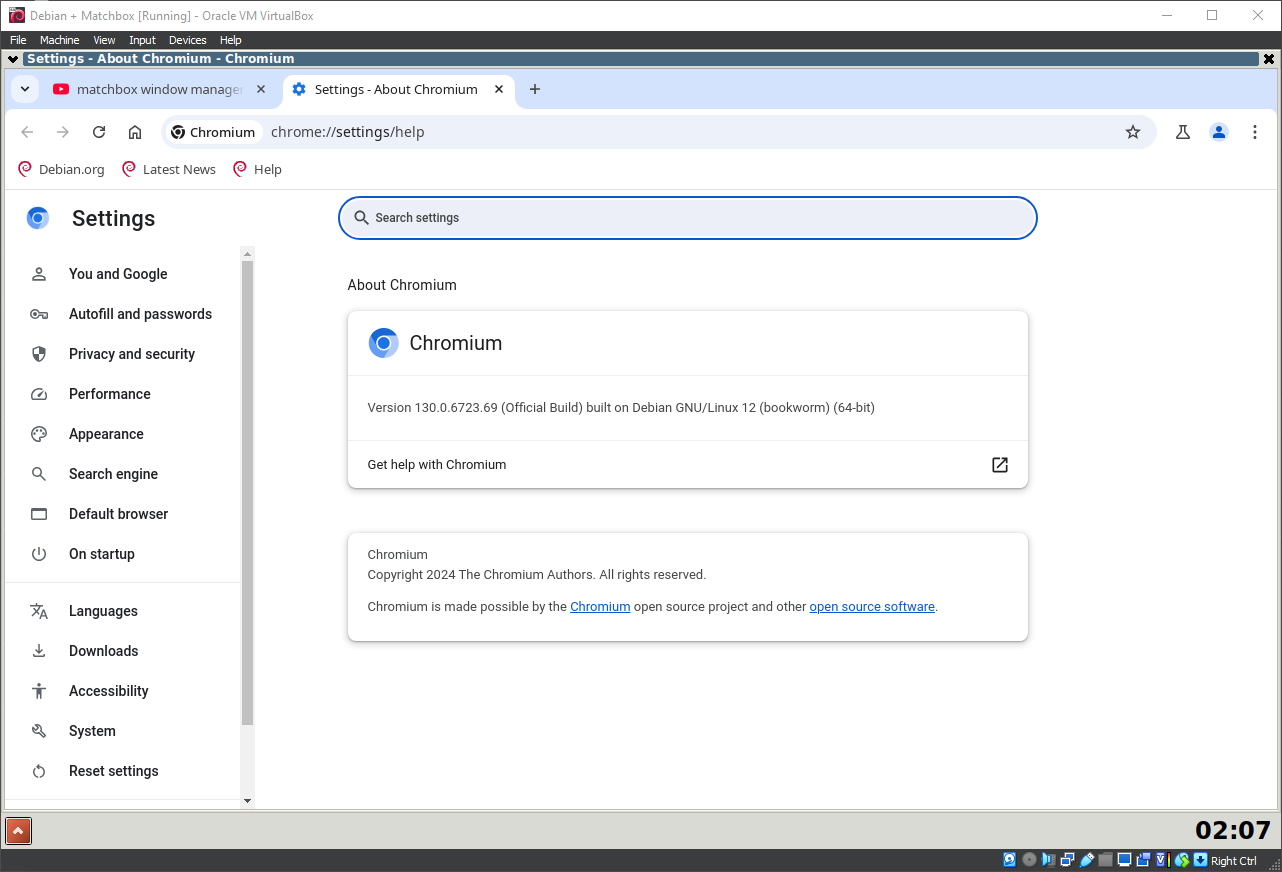Bookmark this page via the star icon
This screenshot has width=1282, height=872.
[x=1133, y=131]
